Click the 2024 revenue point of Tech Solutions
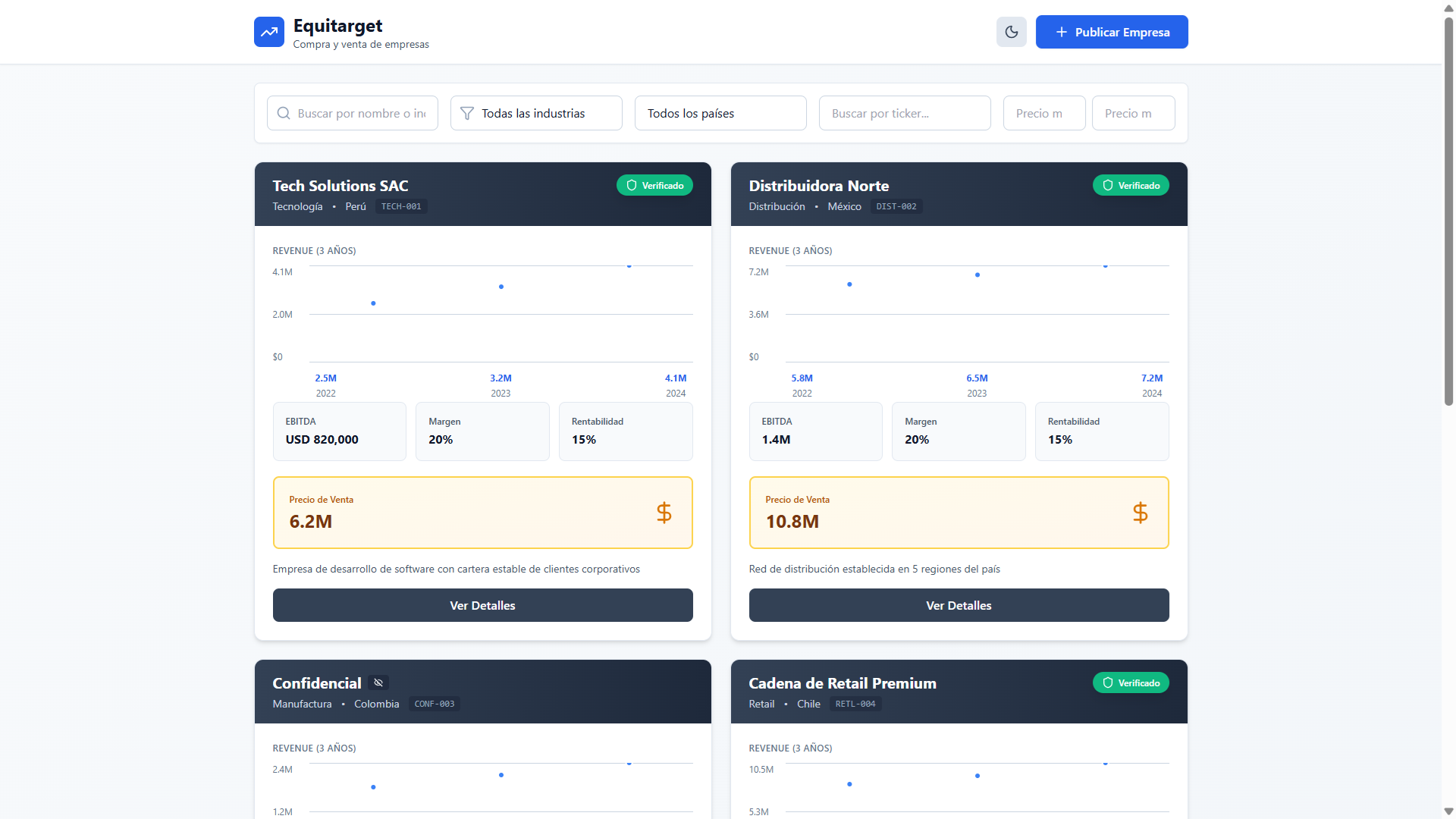1456x819 pixels. tap(629, 266)
